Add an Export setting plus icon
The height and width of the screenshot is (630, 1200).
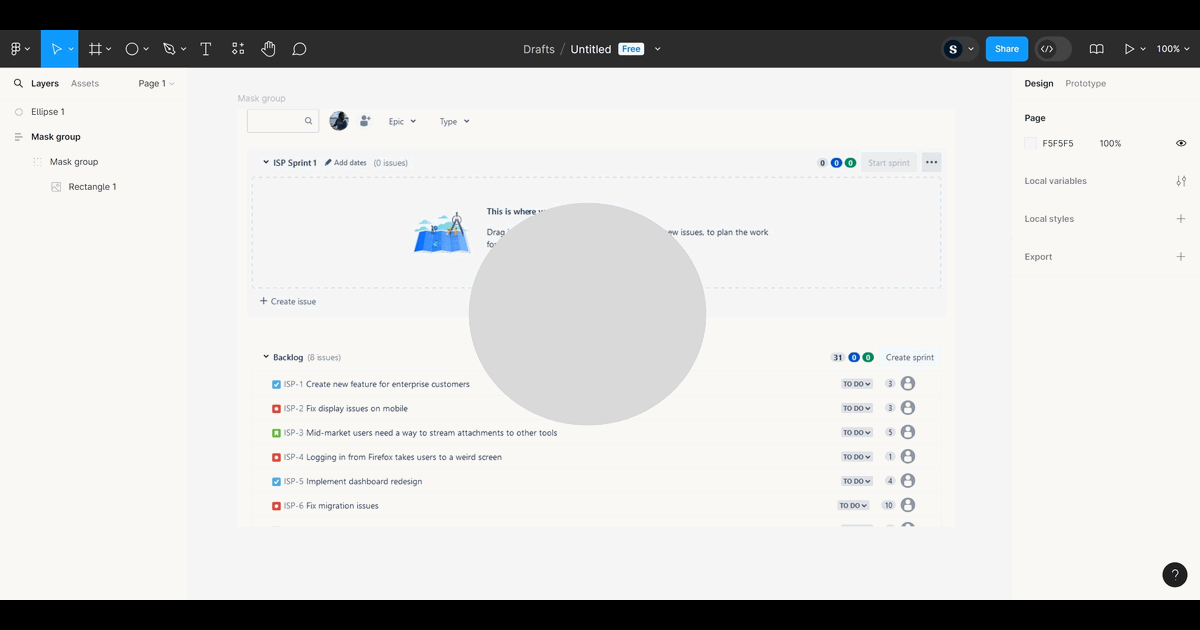[x=1181, y=257]
